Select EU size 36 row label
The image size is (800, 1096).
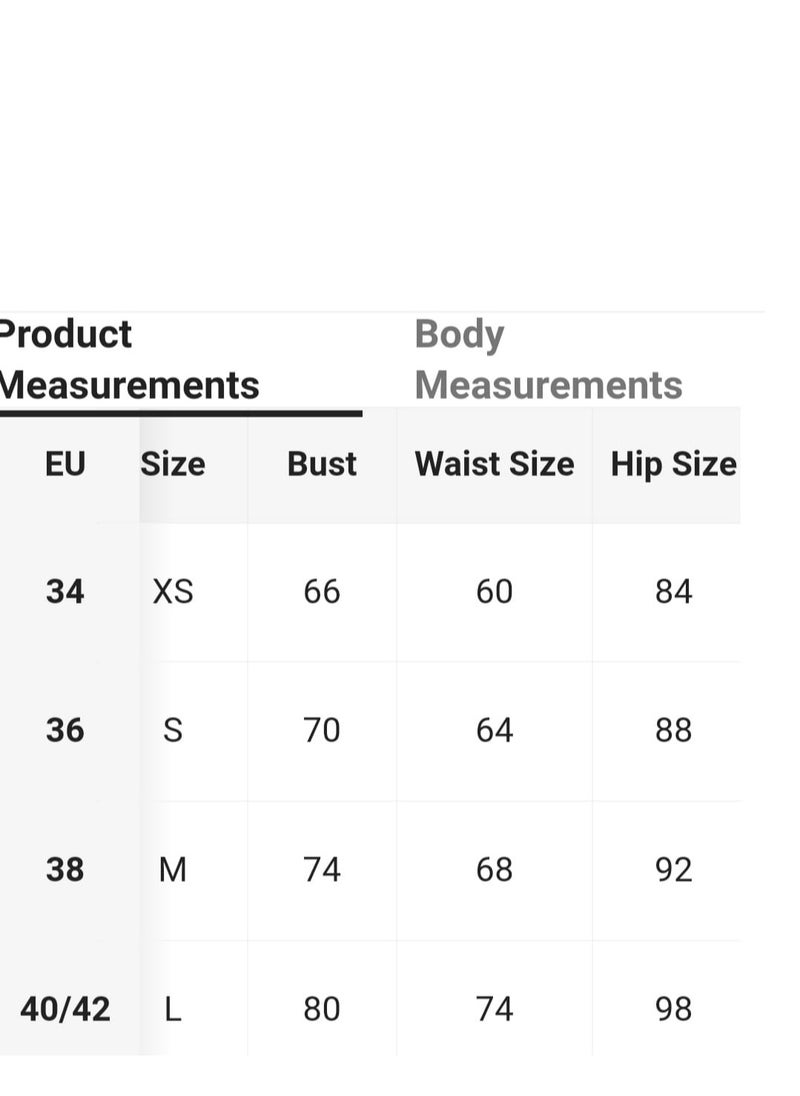point(65,730)
